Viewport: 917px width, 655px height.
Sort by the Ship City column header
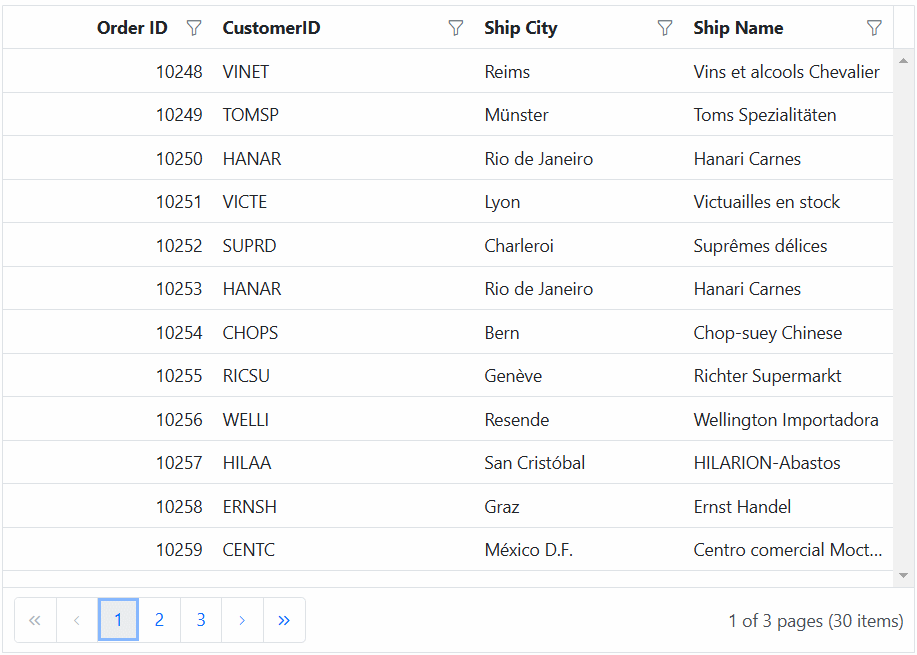point(520,28)
